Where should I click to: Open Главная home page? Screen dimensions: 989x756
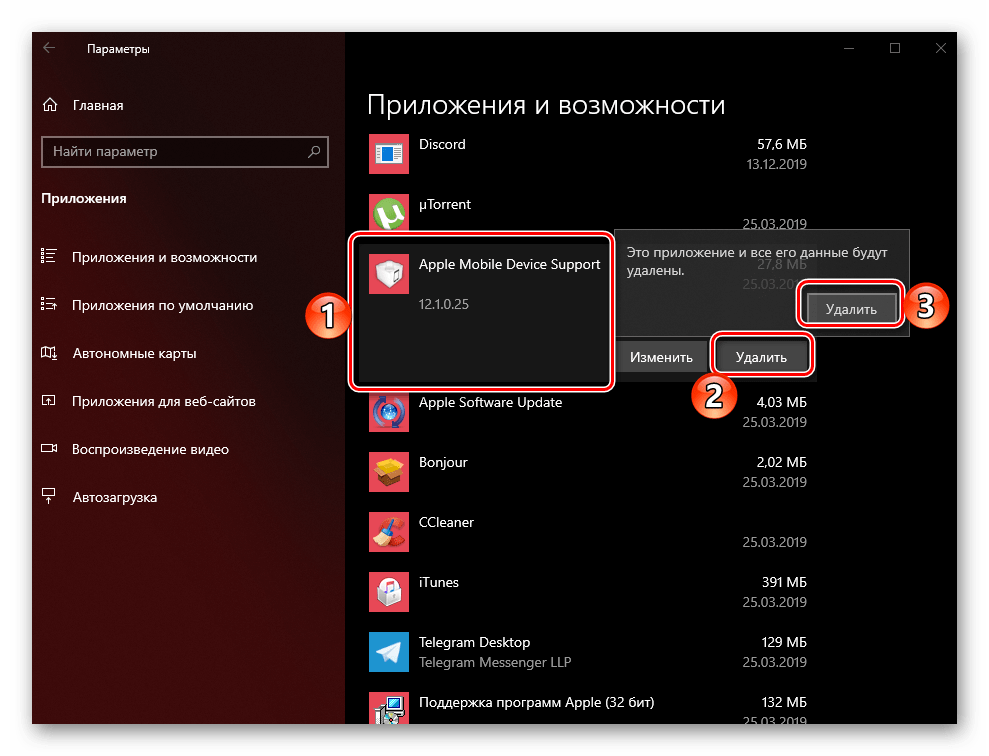click(97, 105)
